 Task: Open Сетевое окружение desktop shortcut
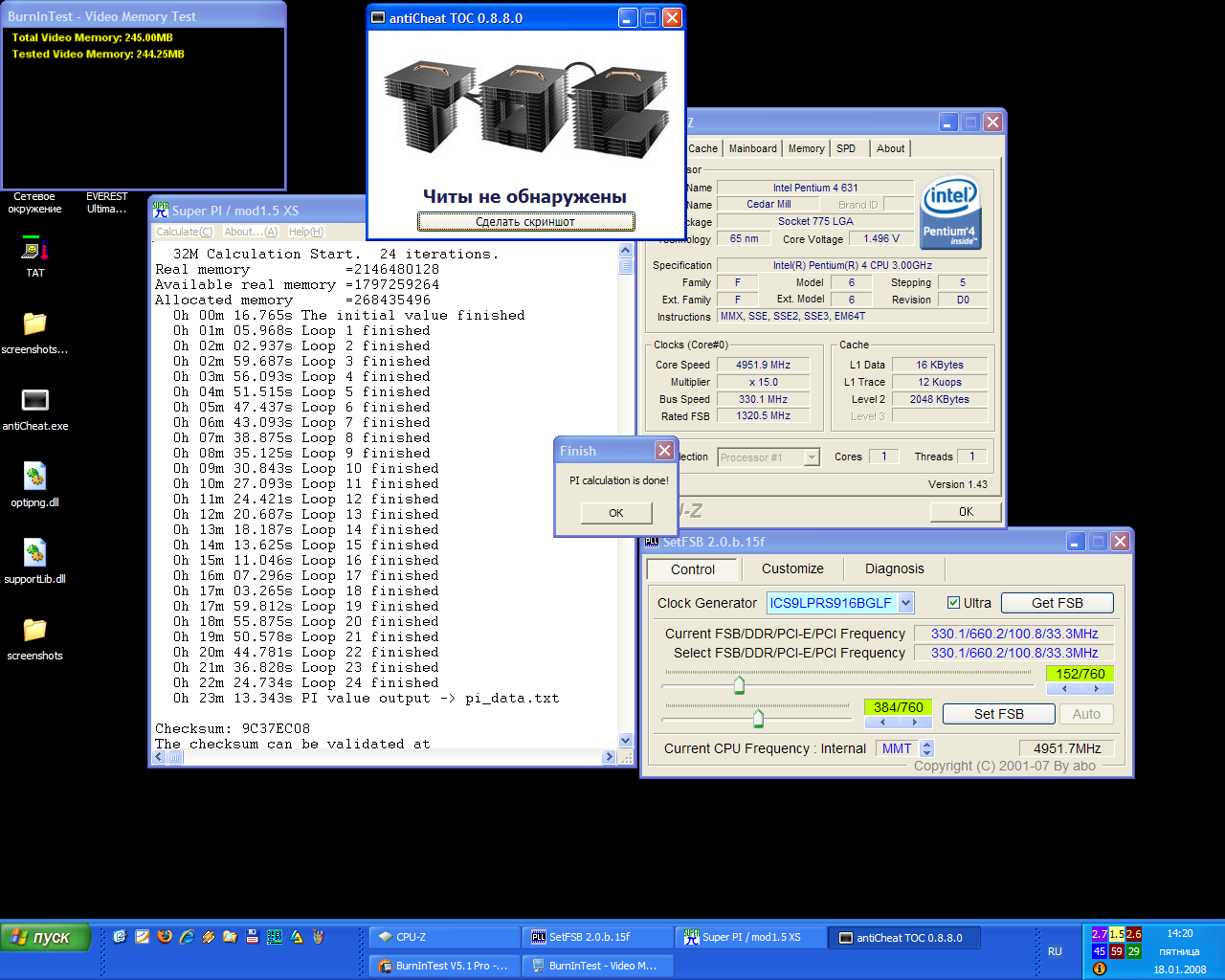tap(34, 203)
